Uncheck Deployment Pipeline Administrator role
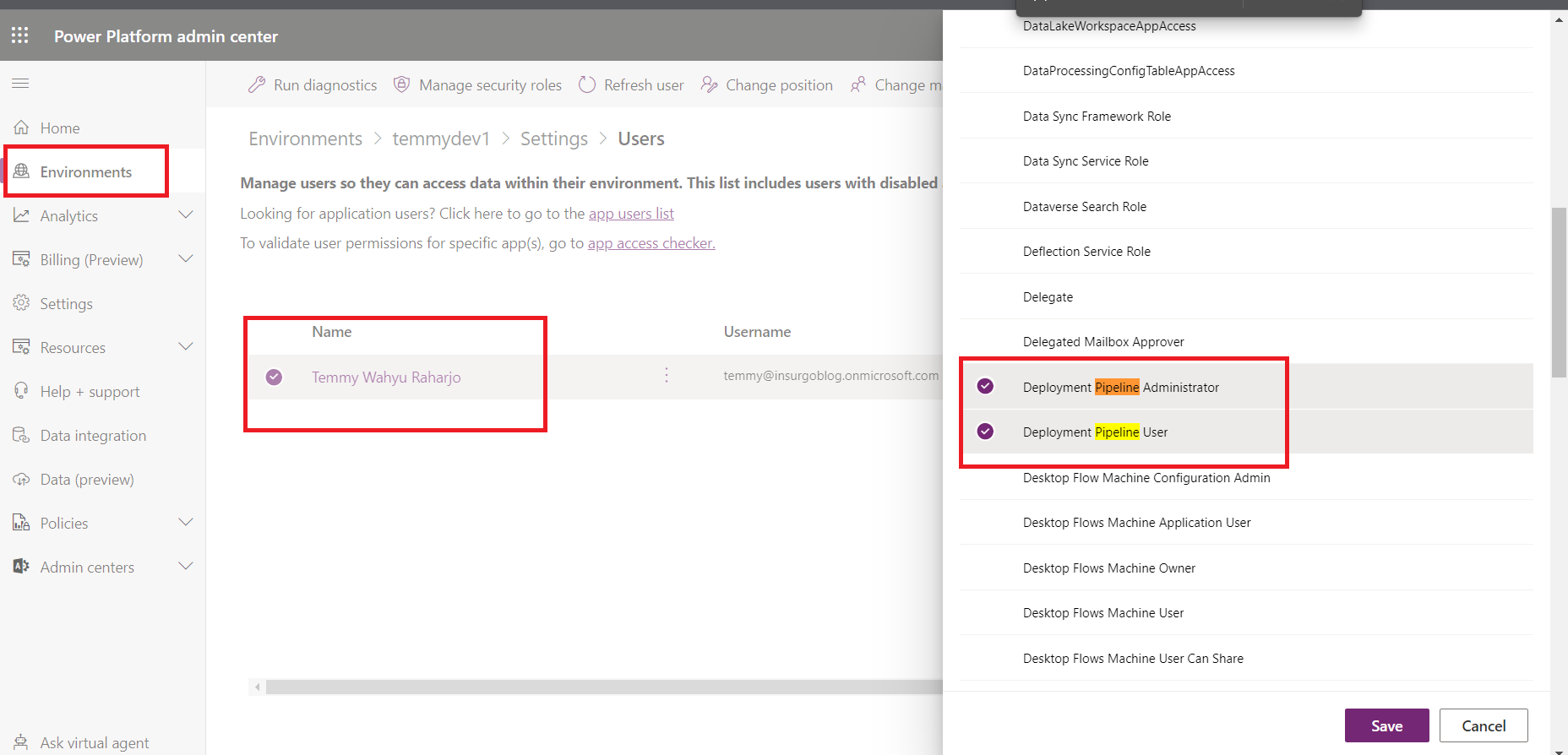 coord(985,386)
